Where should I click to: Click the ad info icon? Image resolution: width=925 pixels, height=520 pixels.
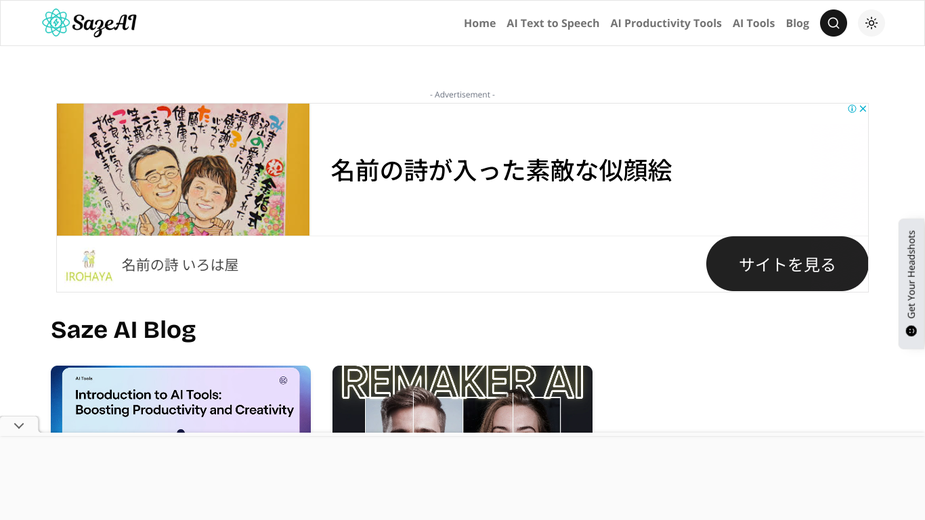pyautogui.click(x=852, y=109)
